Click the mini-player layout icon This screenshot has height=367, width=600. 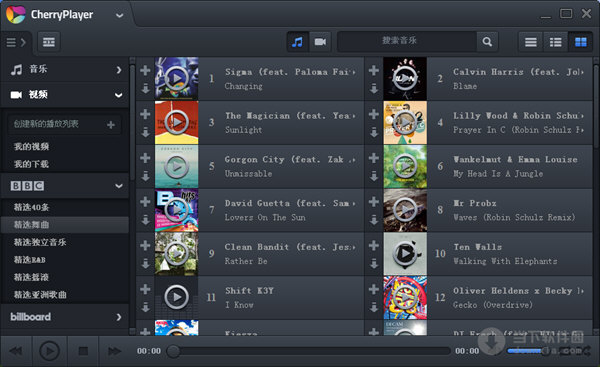click(x=49, y=42)
